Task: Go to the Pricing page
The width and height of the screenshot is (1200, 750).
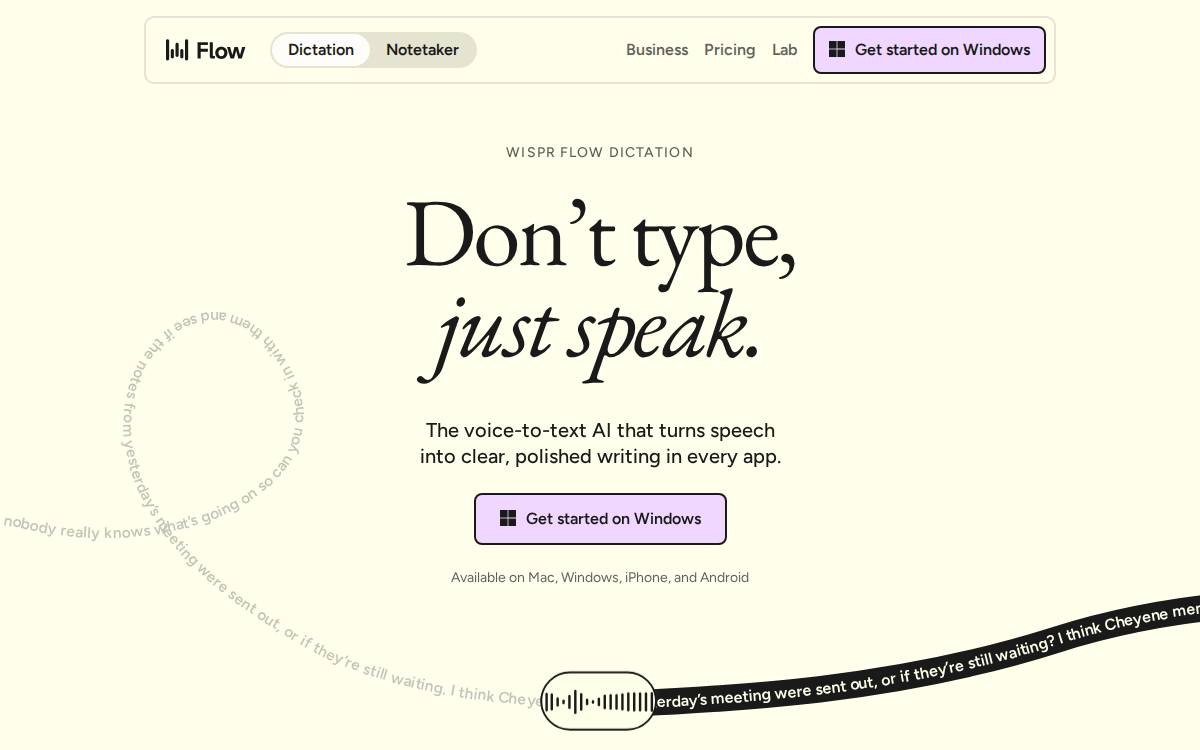Action: (730, 50)
